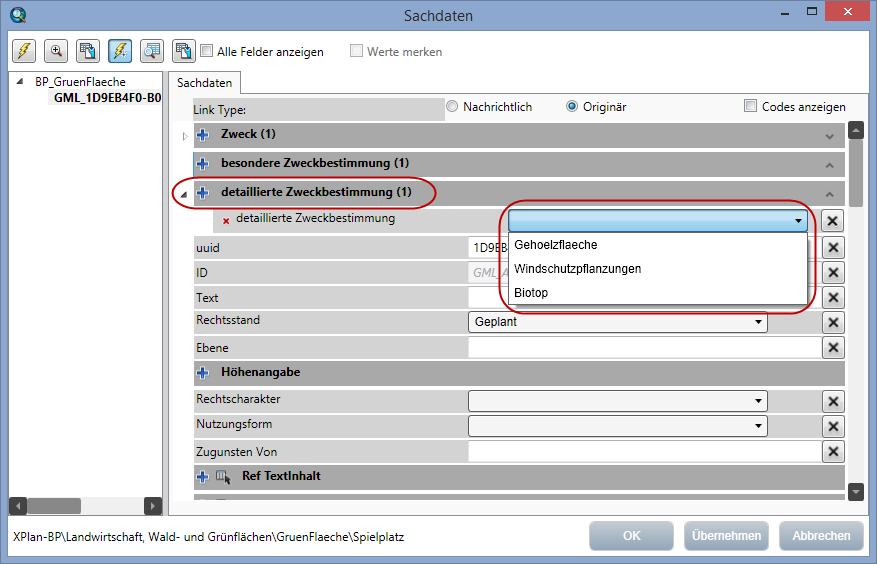Select BP_GruenFlaeche in the tree

point(80,82)
